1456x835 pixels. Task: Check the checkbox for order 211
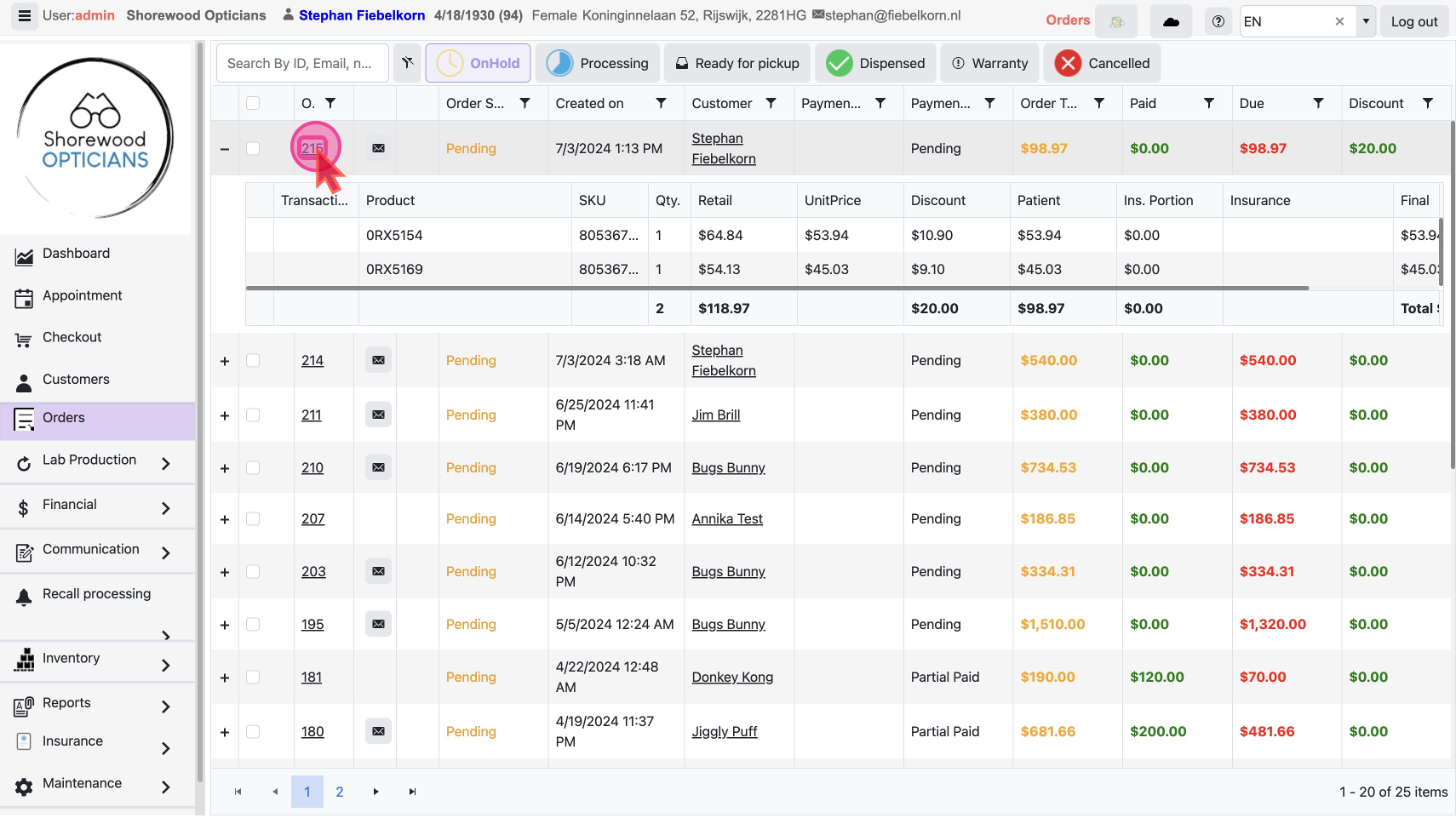(x=253, y=415)
